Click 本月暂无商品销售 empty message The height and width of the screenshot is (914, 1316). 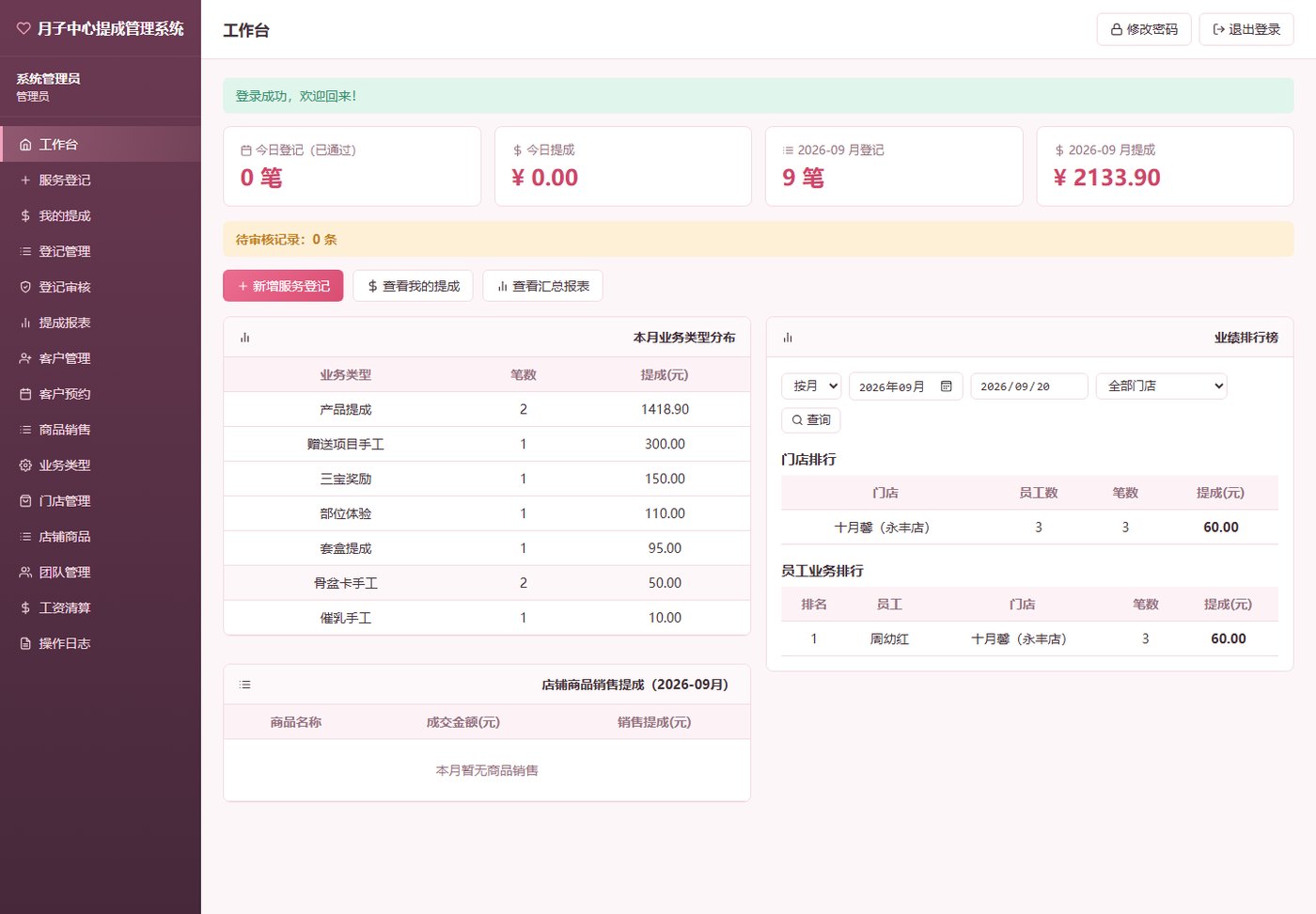487,771
